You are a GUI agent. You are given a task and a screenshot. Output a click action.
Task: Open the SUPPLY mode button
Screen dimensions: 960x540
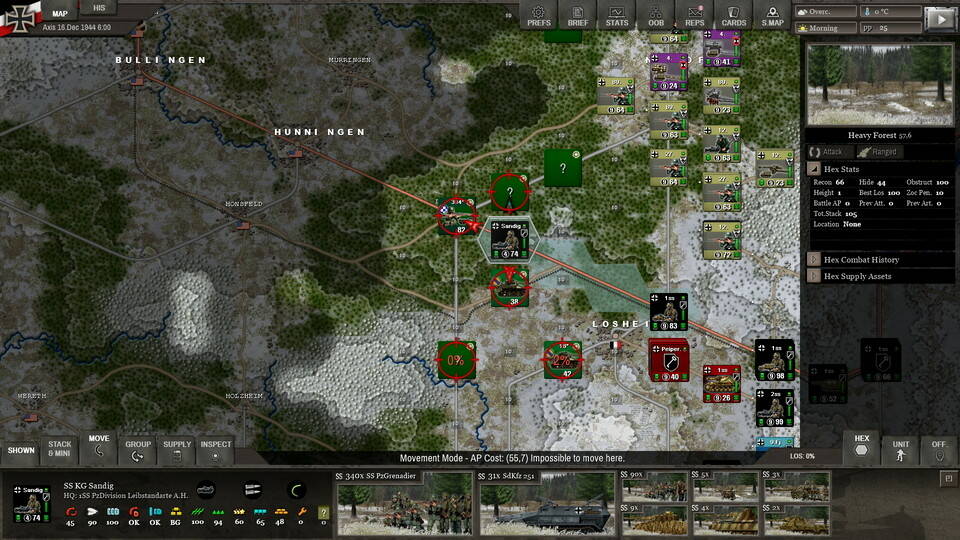[177, 449]
